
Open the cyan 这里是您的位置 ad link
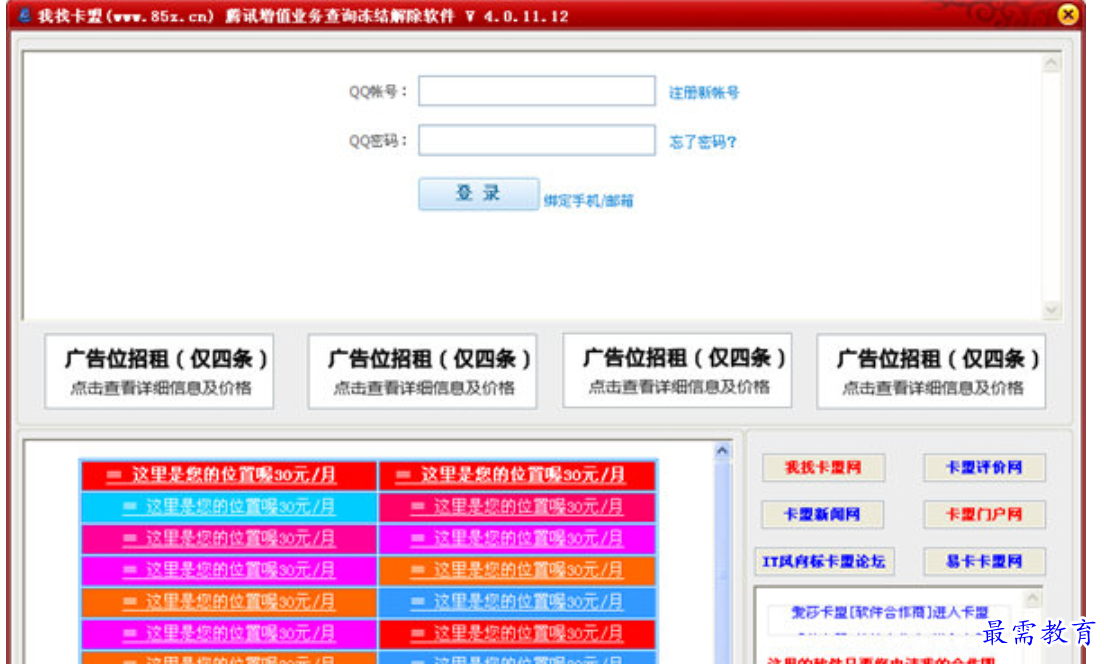pos(229,506)
